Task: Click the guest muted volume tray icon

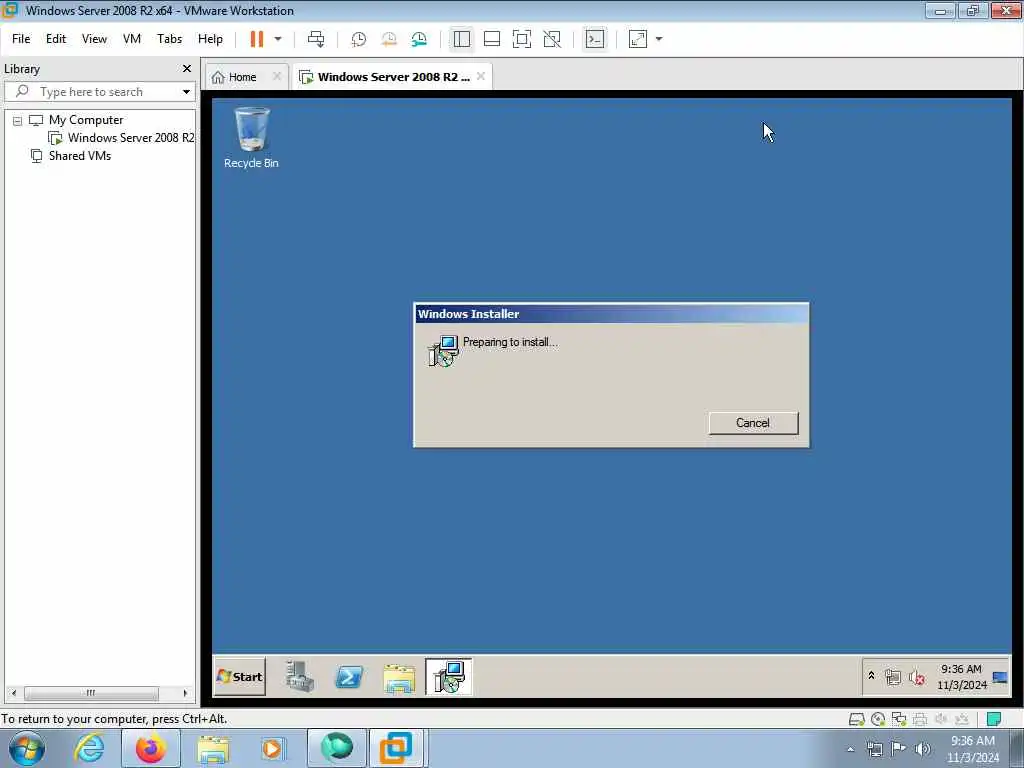Action: point(917,678)
